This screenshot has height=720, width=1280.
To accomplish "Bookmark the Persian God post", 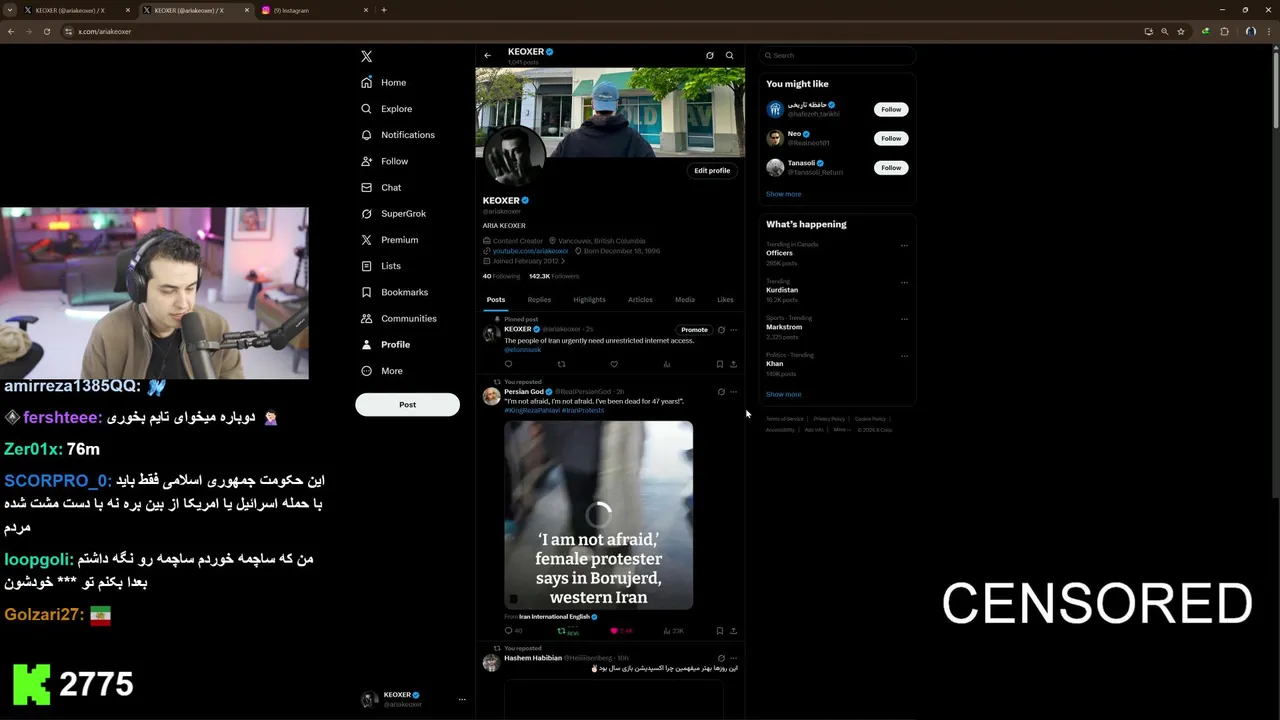I will [719, 631].
